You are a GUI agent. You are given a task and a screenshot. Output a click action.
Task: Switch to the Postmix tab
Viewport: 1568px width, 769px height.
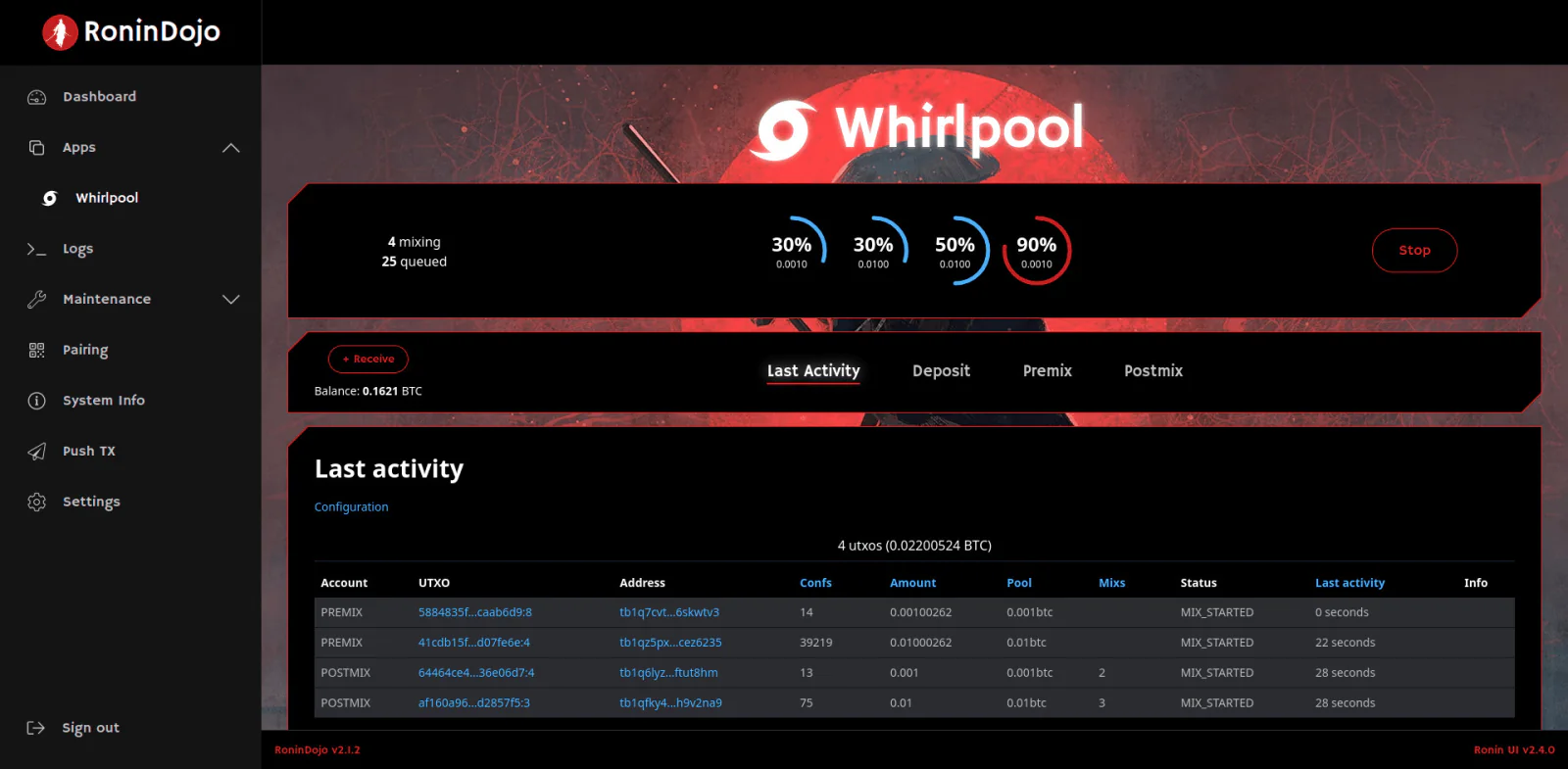coord(1153,371)
